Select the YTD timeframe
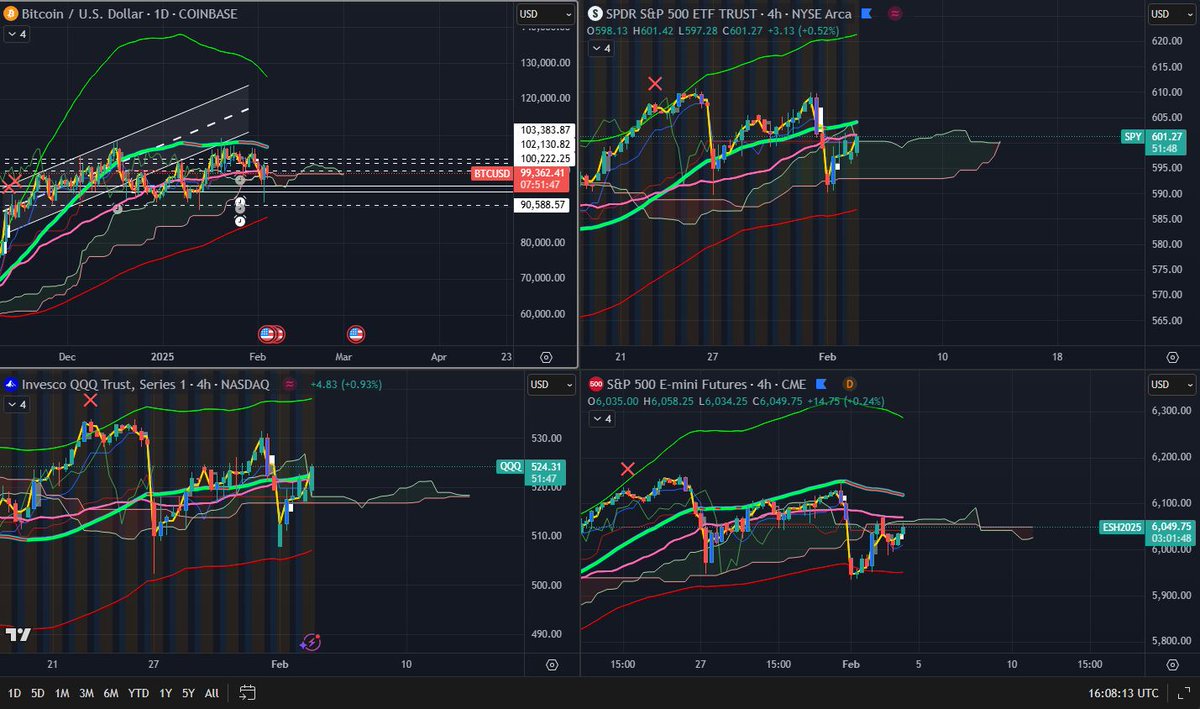Viewport: 1200px width, 709px height. click(138, 692)
